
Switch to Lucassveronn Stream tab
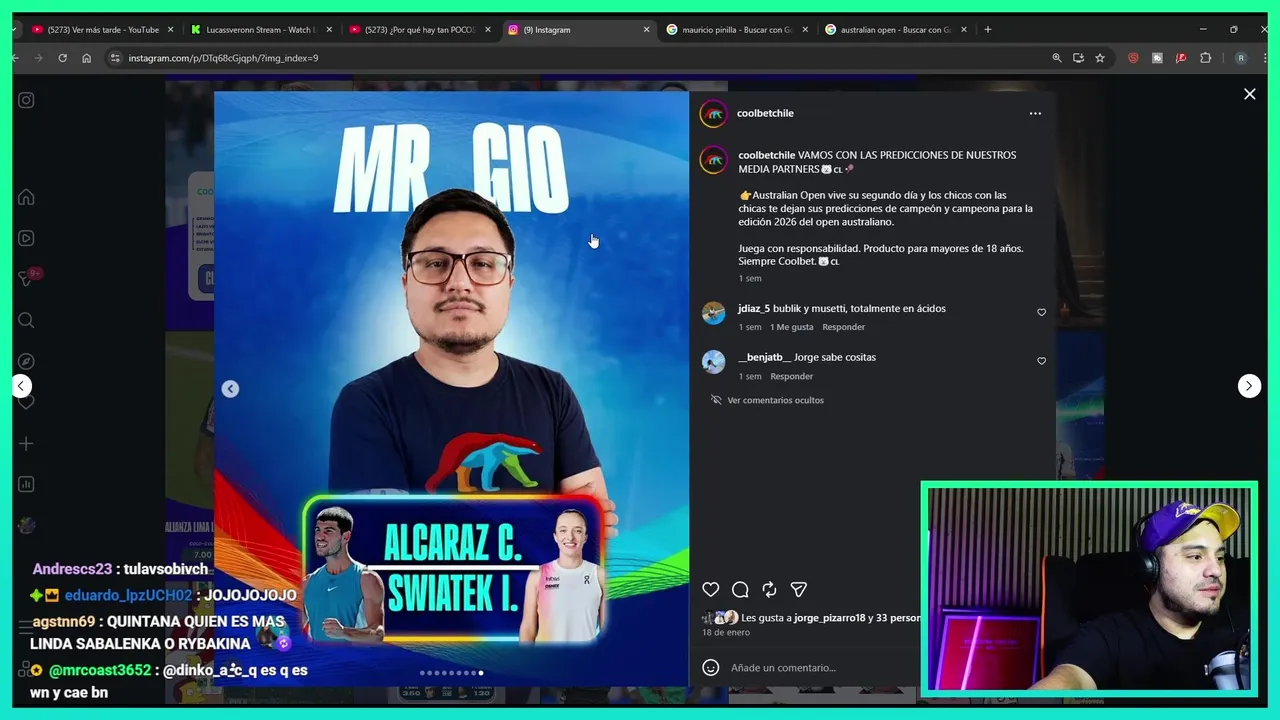click(260, 30)
